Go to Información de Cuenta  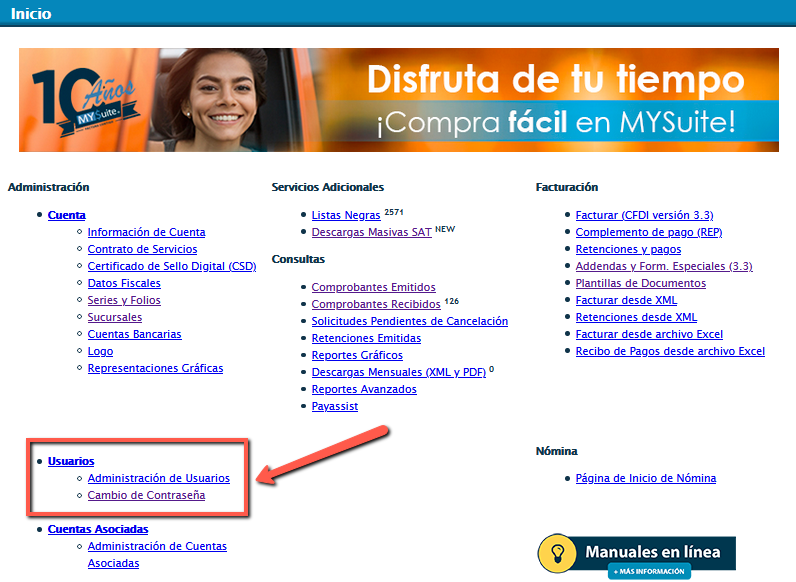(x=146, y=232)
